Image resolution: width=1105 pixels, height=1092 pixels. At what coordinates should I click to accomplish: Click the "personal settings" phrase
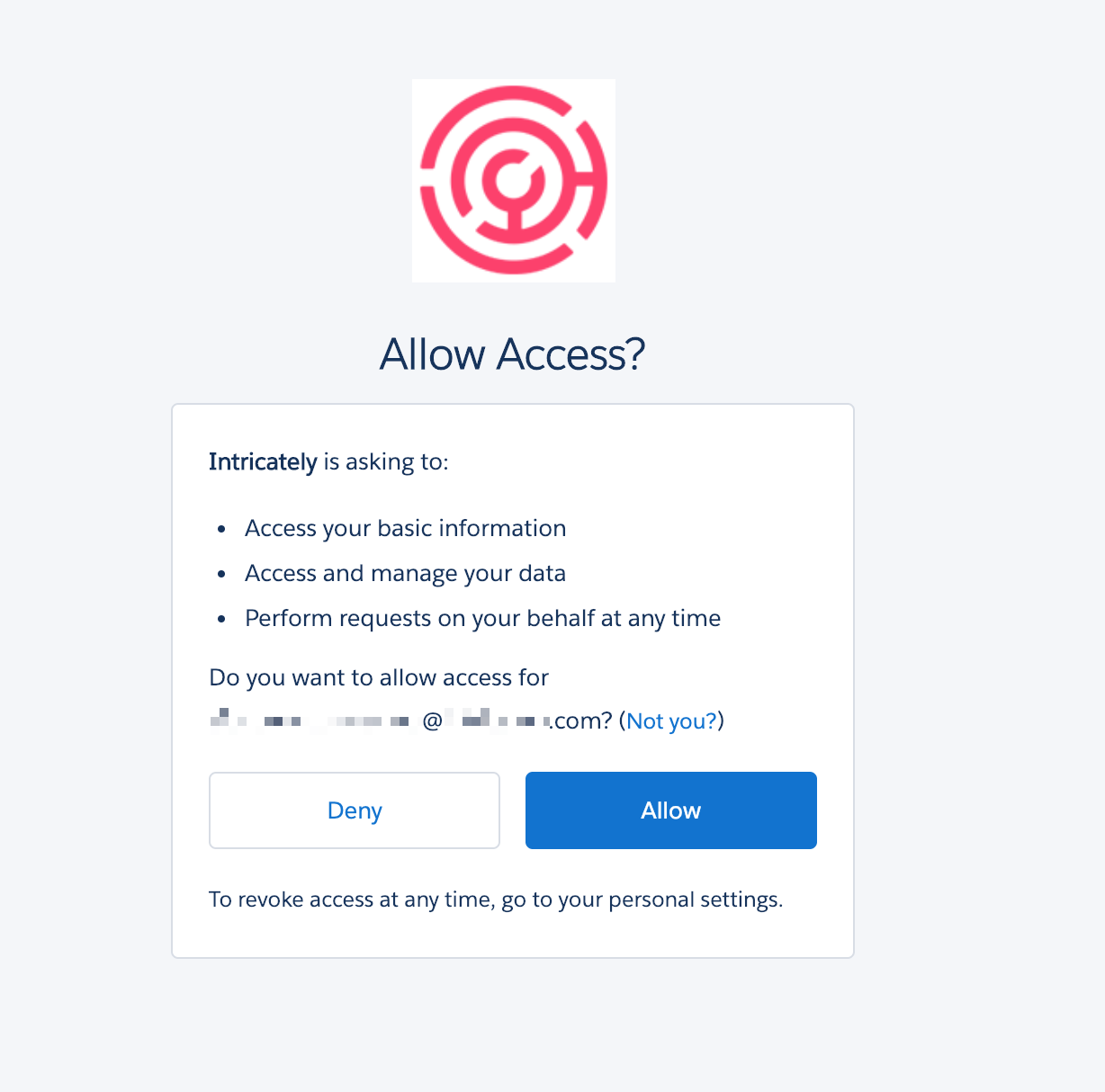click(694, 900)
